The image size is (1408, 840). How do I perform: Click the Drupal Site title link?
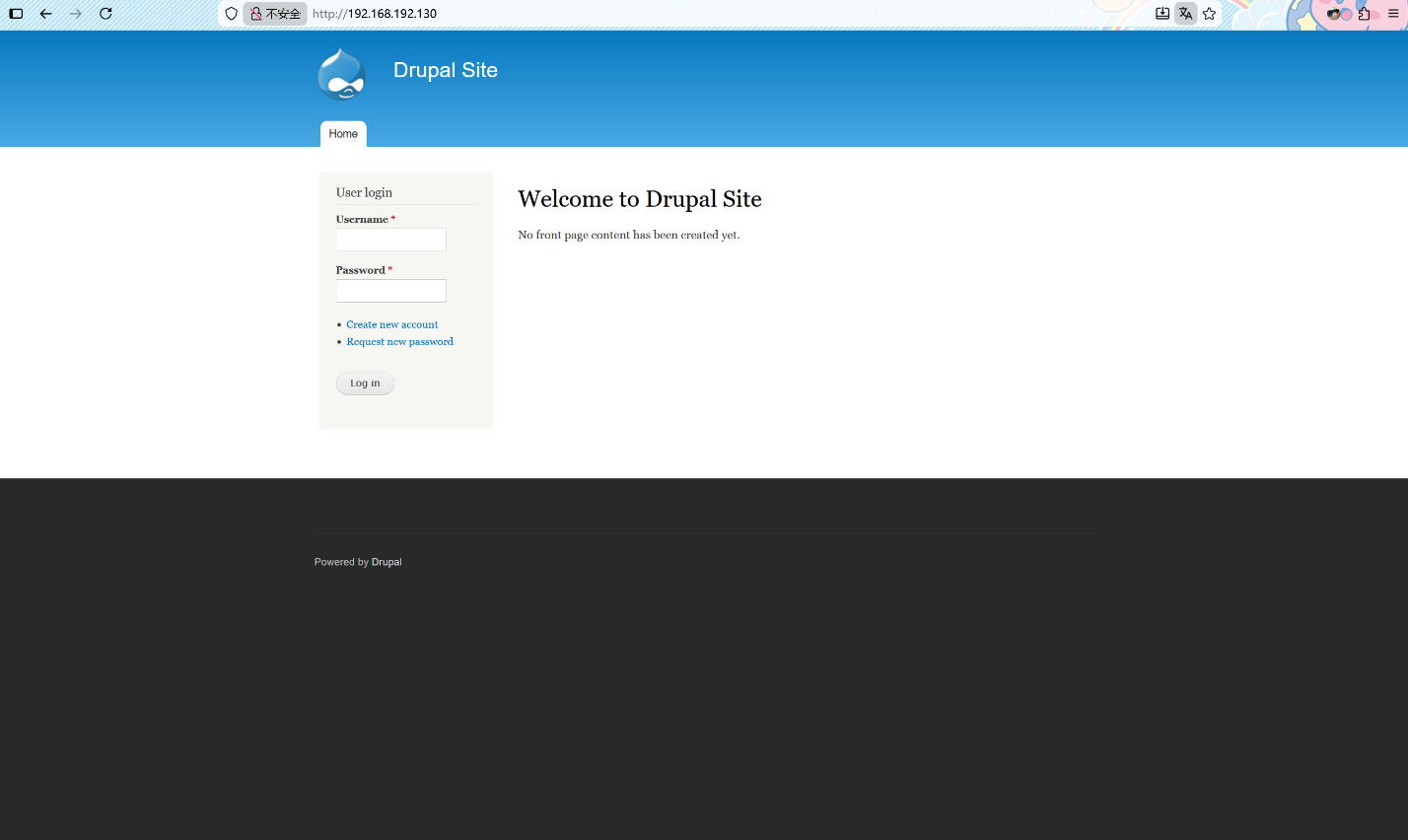445,70
